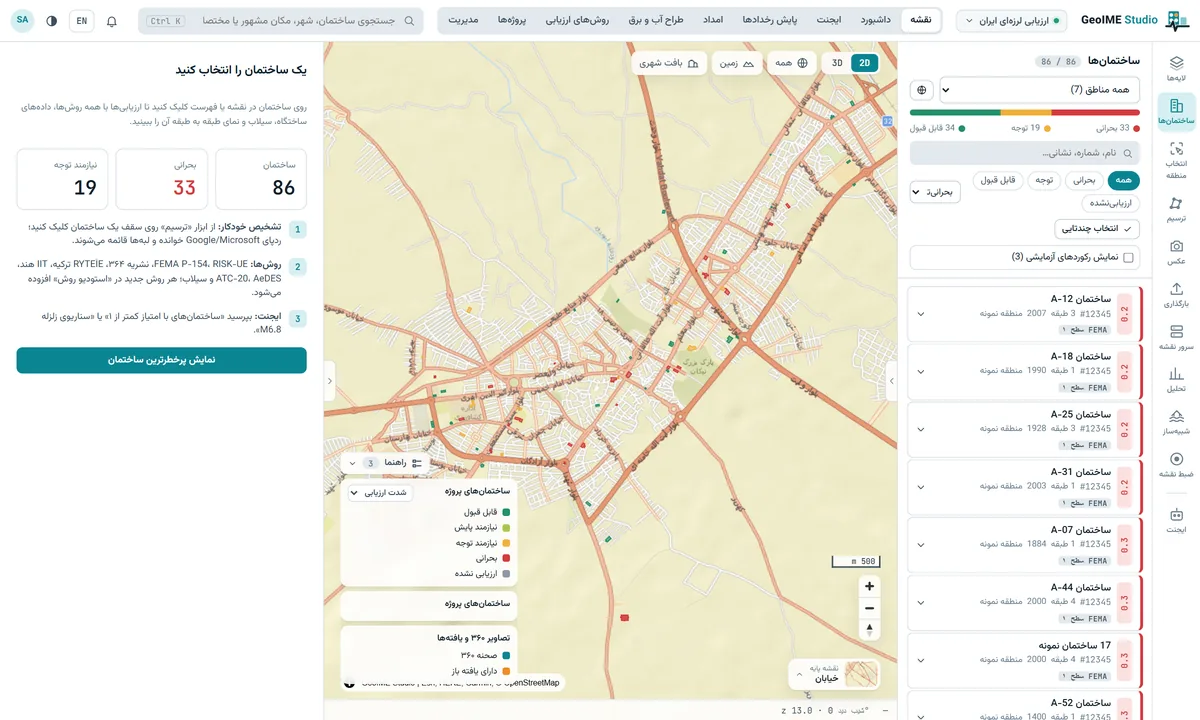The height and width of the screenshot is (720, 1200).
Task: Open the روش‌های ارزیابی menu tab
Action: 582,20
